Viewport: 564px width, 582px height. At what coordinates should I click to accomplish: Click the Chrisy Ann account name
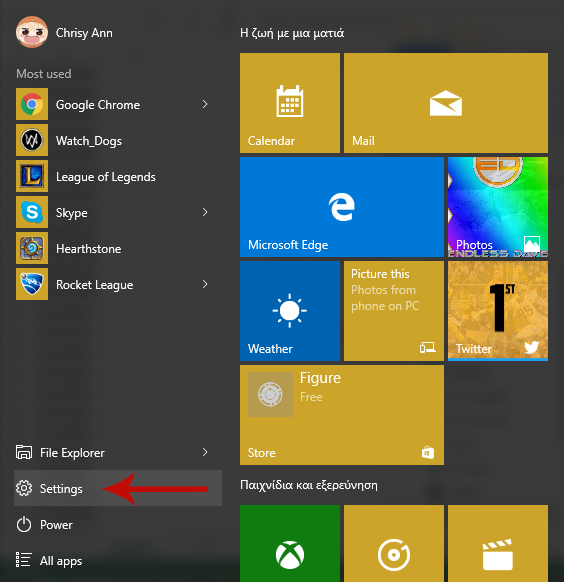click(84, 33)
